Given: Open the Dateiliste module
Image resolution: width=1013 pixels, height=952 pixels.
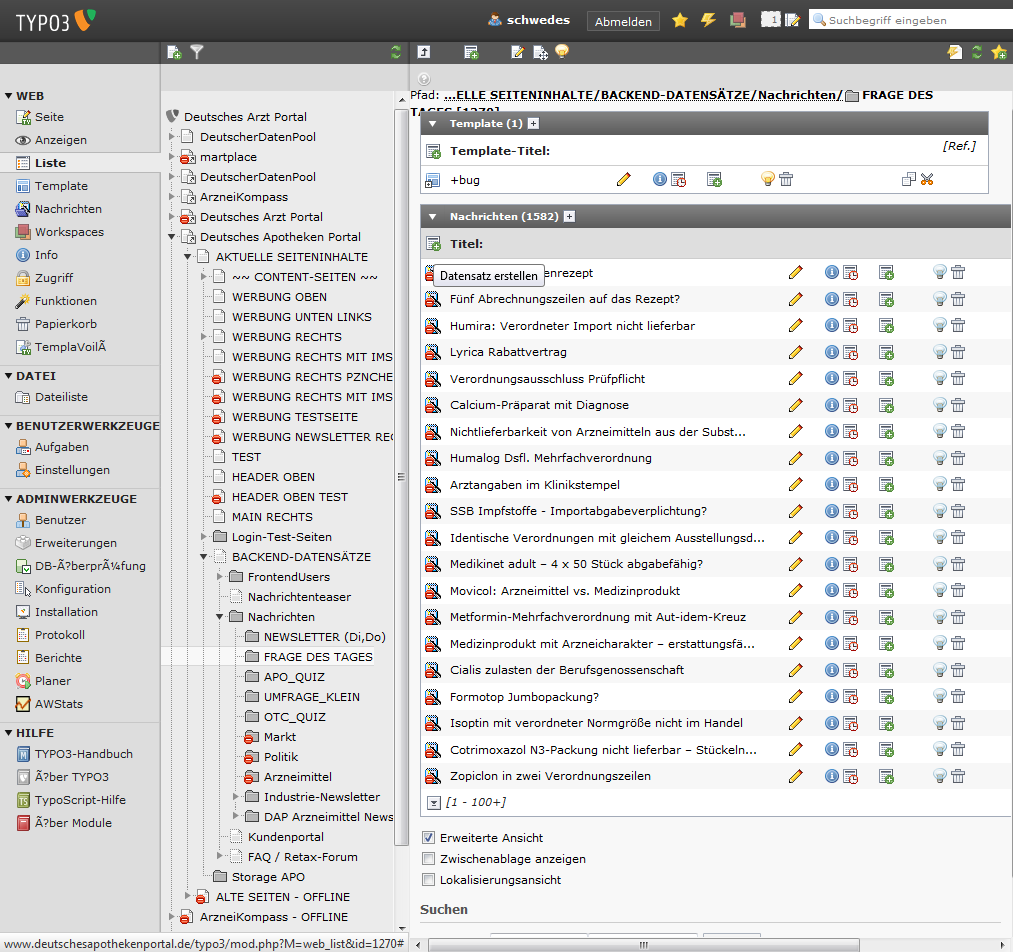Looking at the screenshot, I should click(61, 397).
